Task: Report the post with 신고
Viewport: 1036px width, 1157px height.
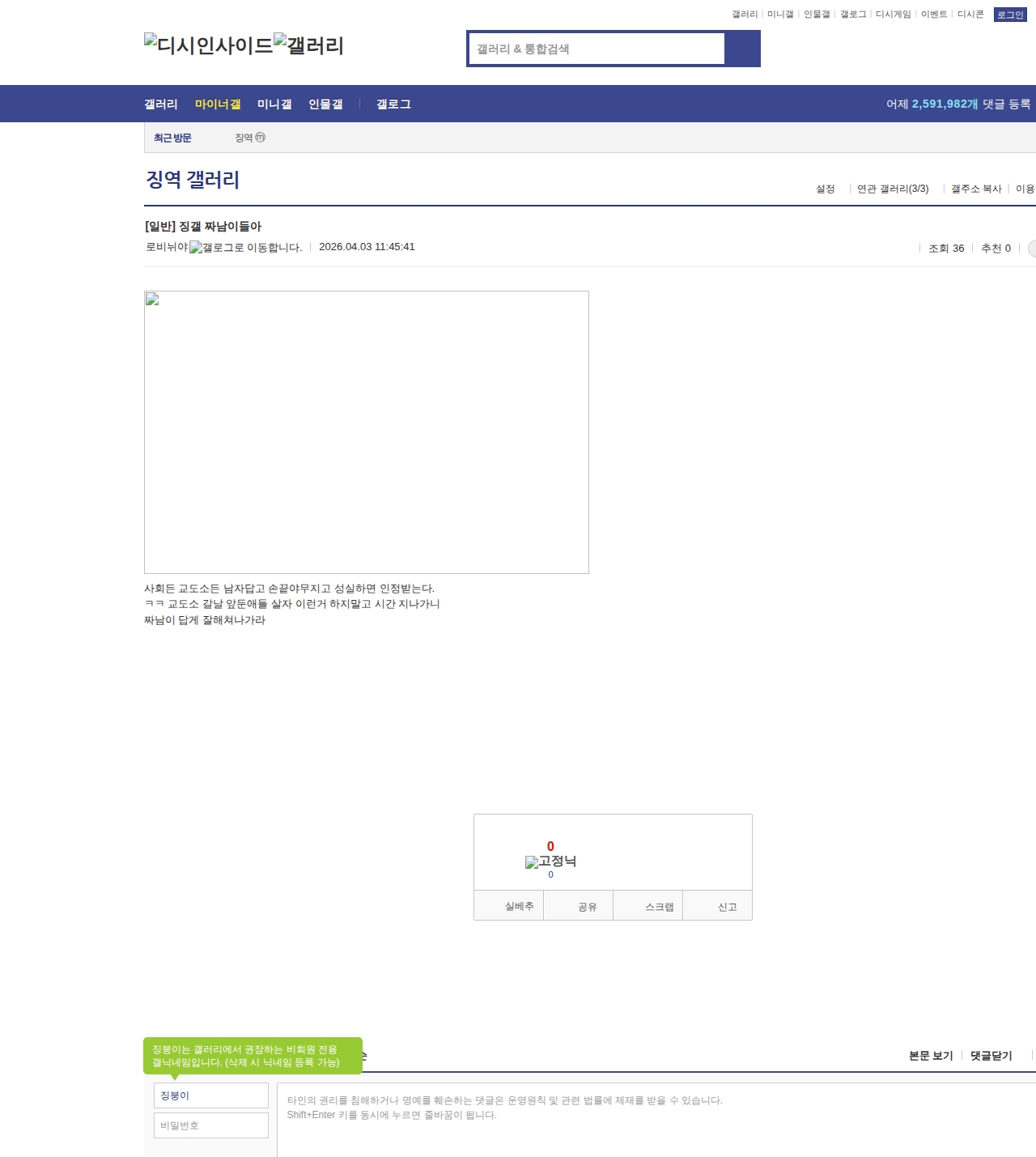Action: tap(727, 907)
